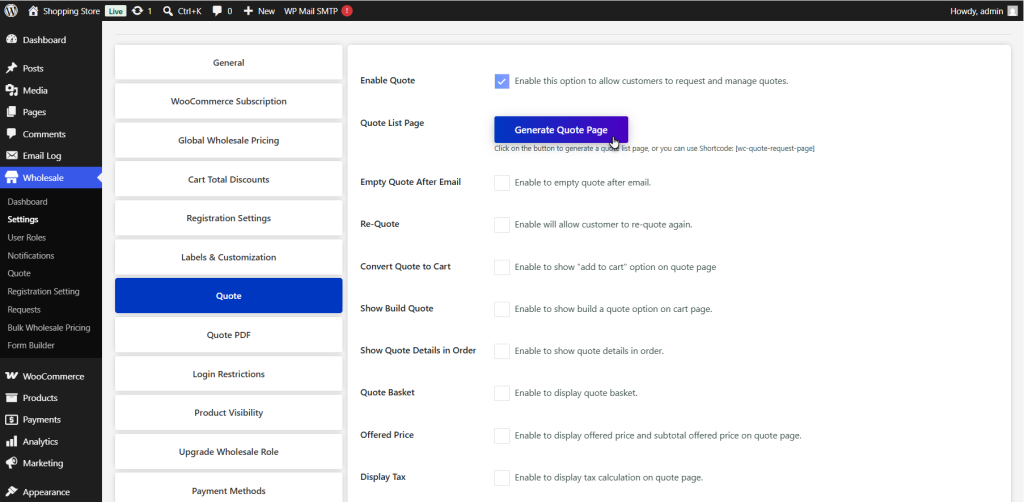The image size is (1024, 502).
Task: Open Global Wholesale Pricing tab
Action: [229, 140]
